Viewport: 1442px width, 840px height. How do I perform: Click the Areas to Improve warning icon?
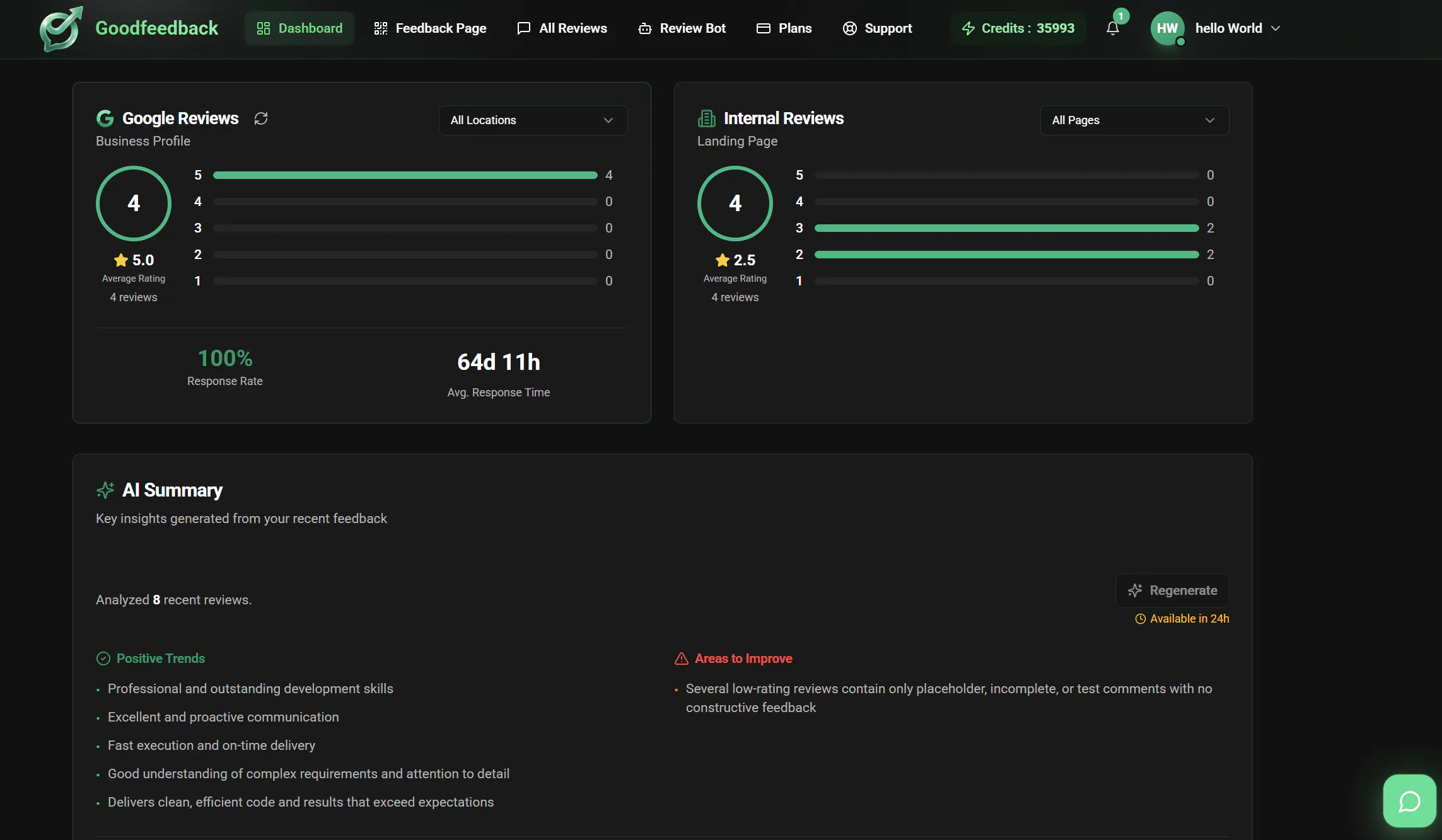(682, 659)
